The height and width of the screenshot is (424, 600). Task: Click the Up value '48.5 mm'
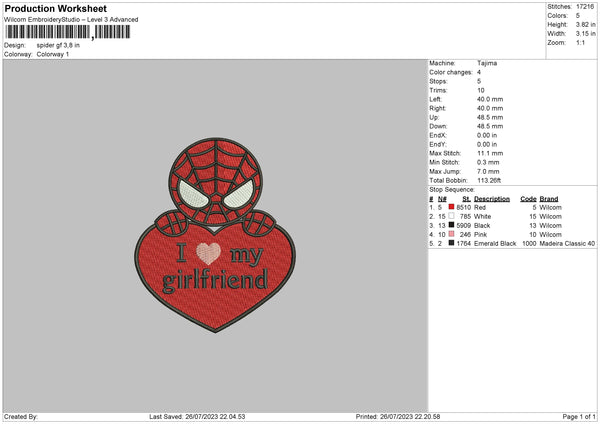[x=490, y=117]
